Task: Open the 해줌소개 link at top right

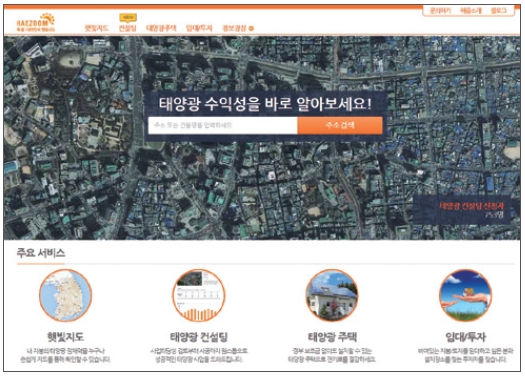Action: (470, 11)
